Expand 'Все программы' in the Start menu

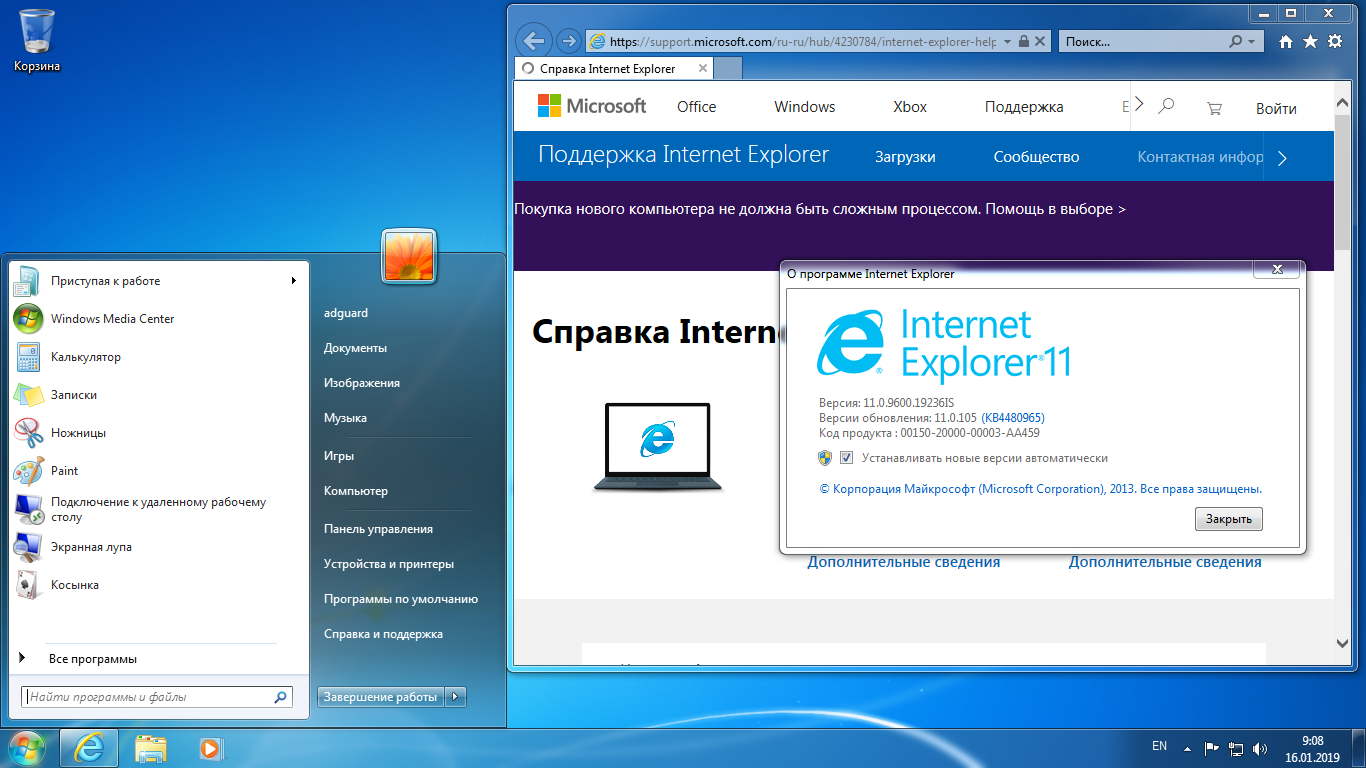(92, 659)
